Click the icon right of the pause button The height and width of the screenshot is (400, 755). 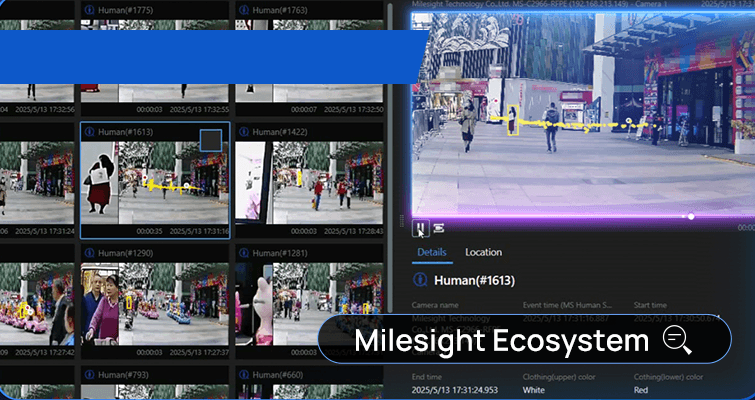point(439,228)
